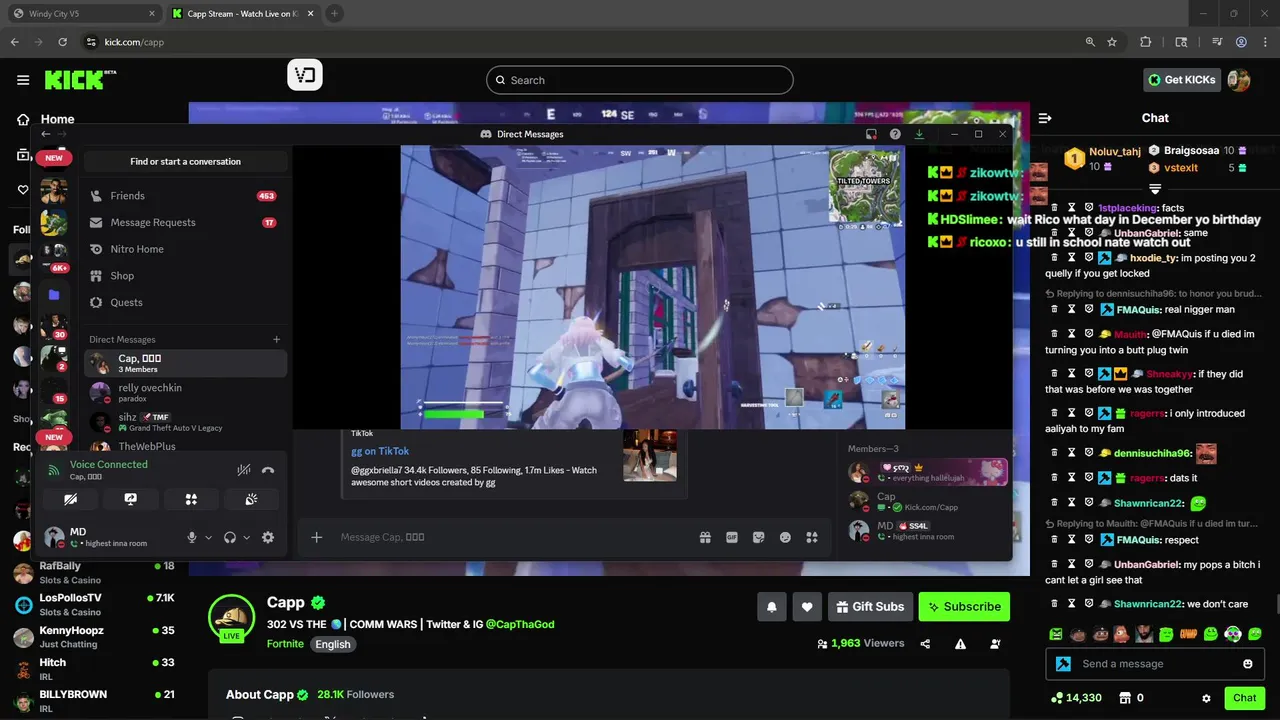Viewport: 1280px width, 720px height.
Task: Toggle Discord noise suppression icon
Action: coord(243,470)
